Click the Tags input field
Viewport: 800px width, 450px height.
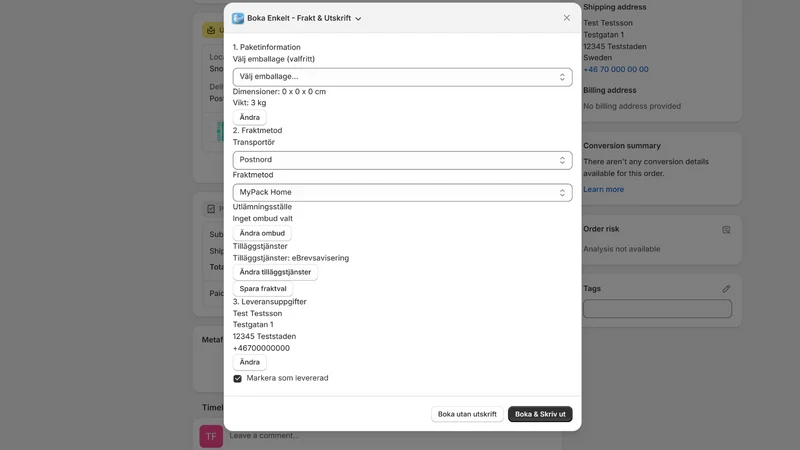[657, 309]
